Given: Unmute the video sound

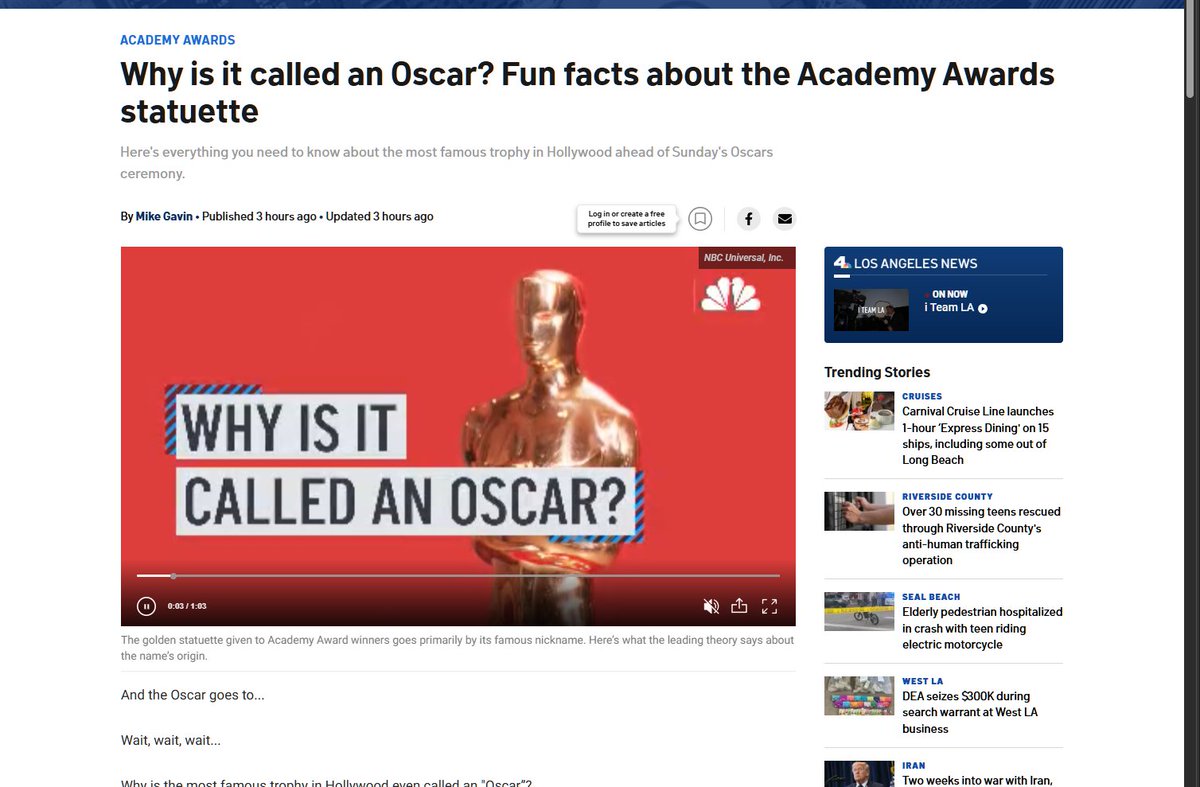Looking at the screenshot, I should (711, 606).
